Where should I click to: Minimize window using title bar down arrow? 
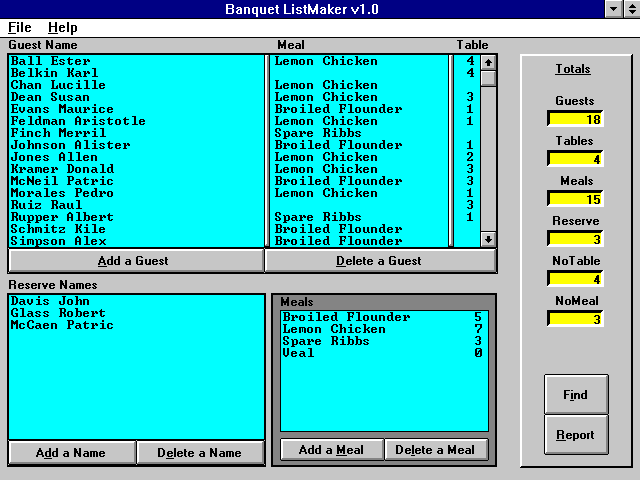tap(614, 9)
